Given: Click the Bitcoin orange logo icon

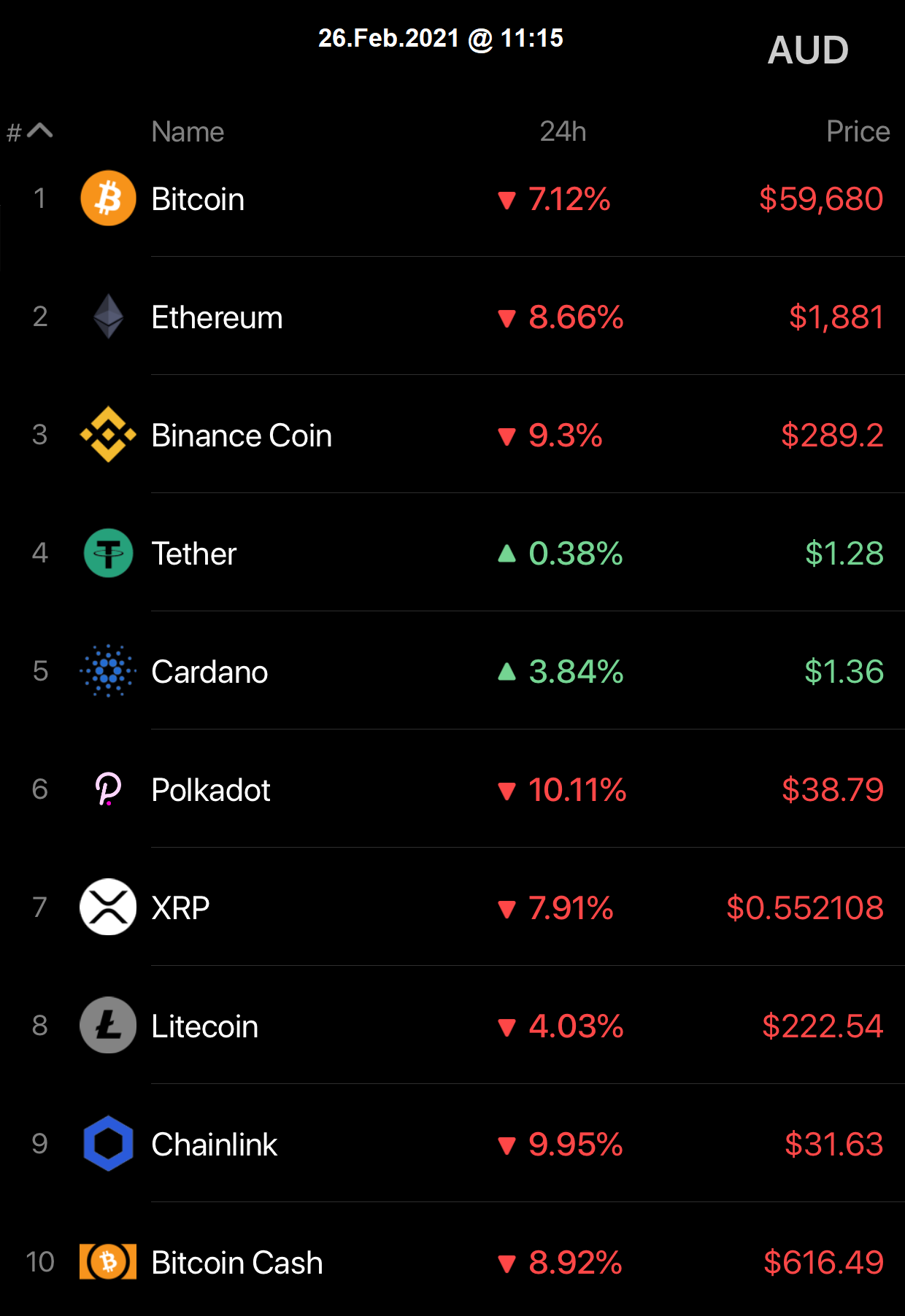Looking at the screenshot, I should 108,198.
